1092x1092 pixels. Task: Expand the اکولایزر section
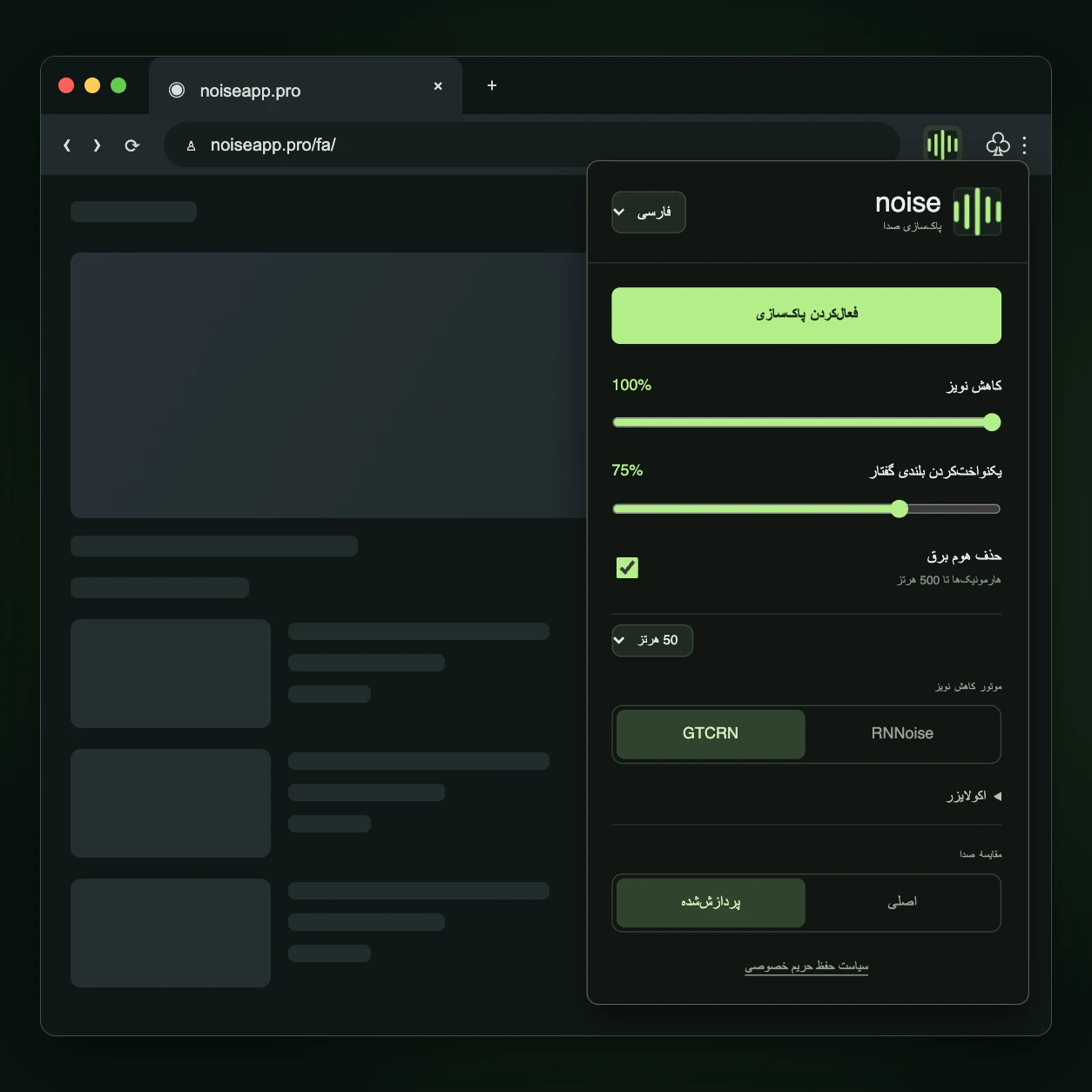(974, 796)
